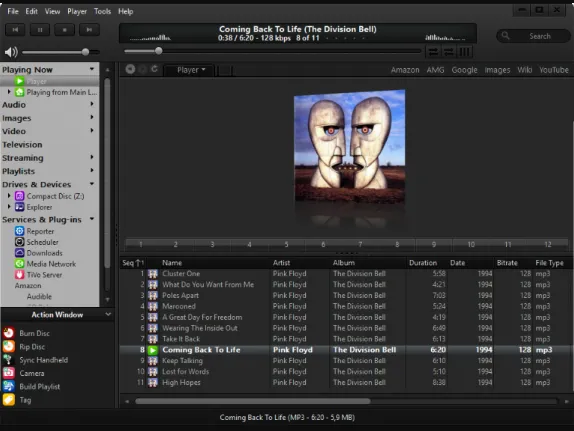Click the Tag action icon
This screenshot has height=431, width=574.
[9, 400]
